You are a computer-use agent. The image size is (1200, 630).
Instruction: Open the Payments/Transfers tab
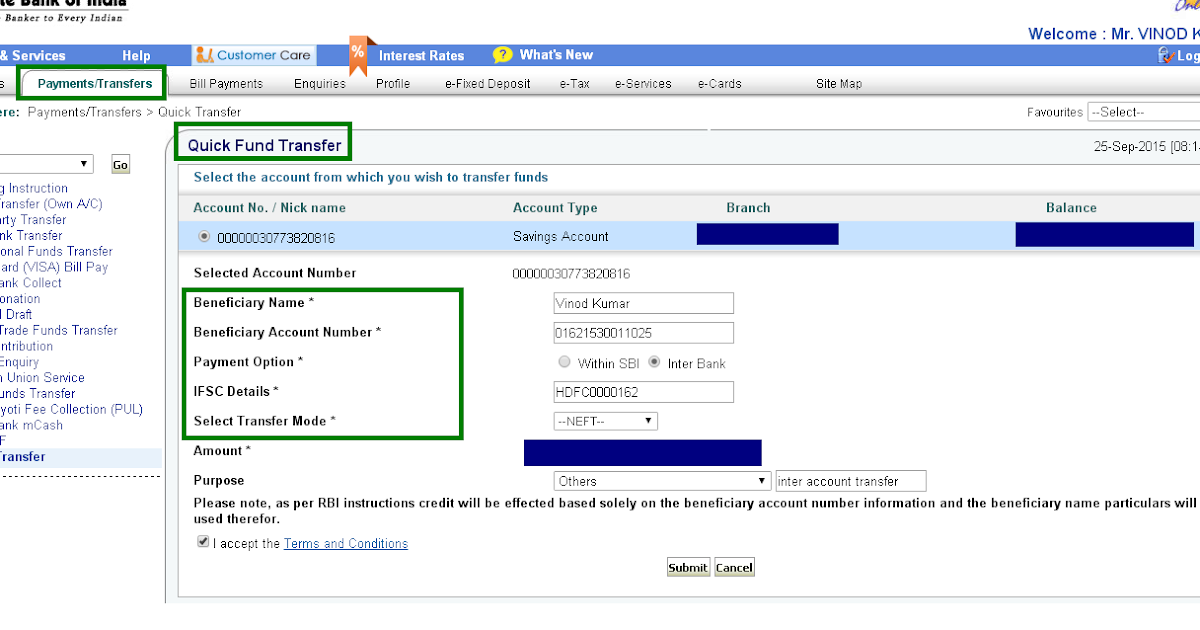[x=95, y=83]
